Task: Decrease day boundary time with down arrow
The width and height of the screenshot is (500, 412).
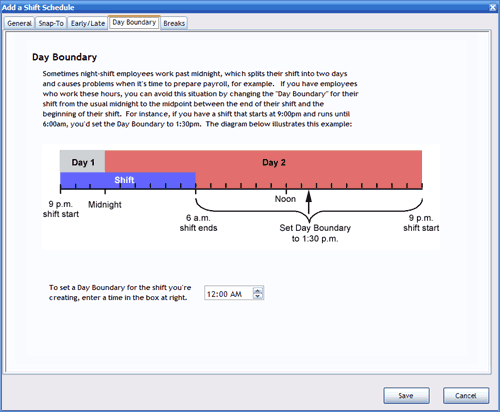Action: pos(258,296)
